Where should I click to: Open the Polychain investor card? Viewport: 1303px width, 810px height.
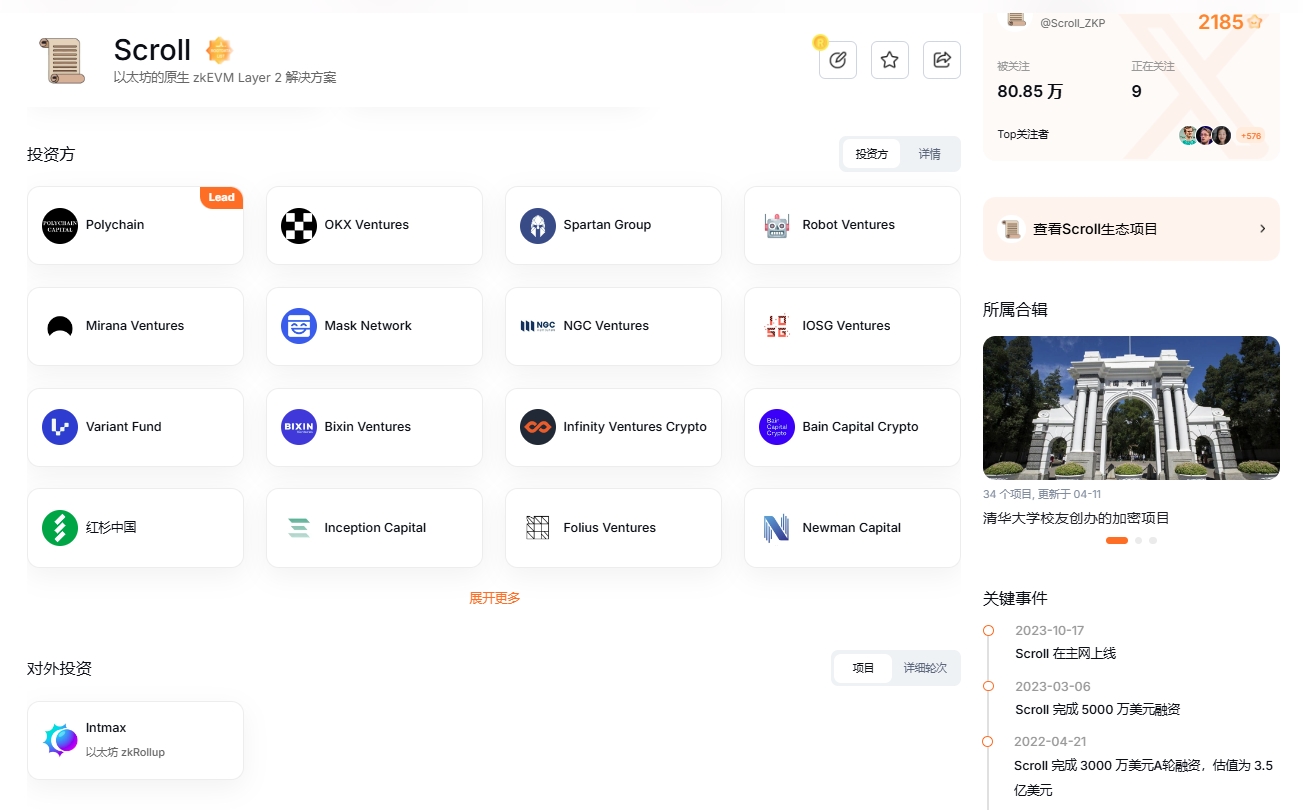tap(135, 225)
